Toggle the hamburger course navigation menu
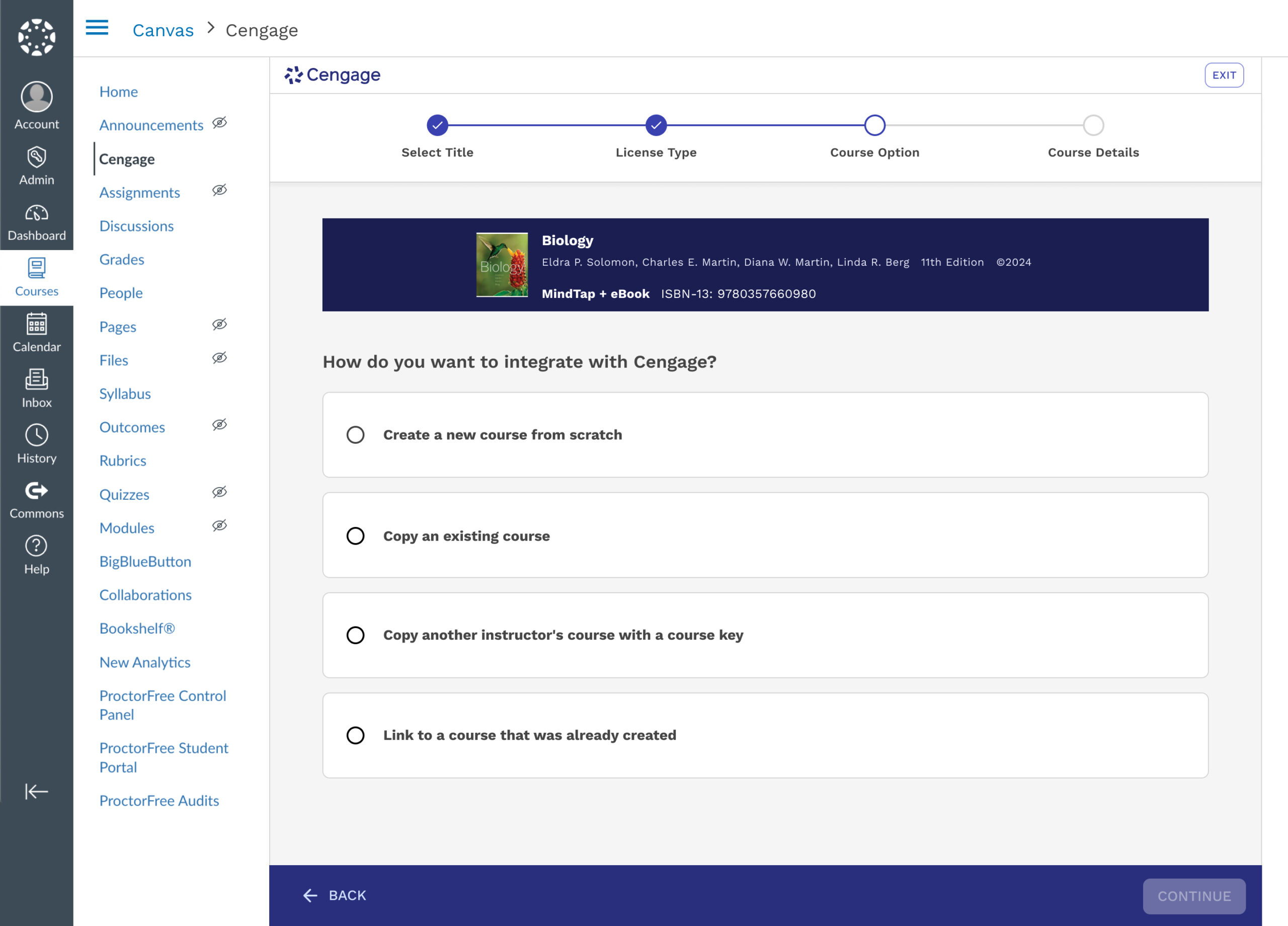This screenshot has height=926, width=1288. [x=97, y=27]
